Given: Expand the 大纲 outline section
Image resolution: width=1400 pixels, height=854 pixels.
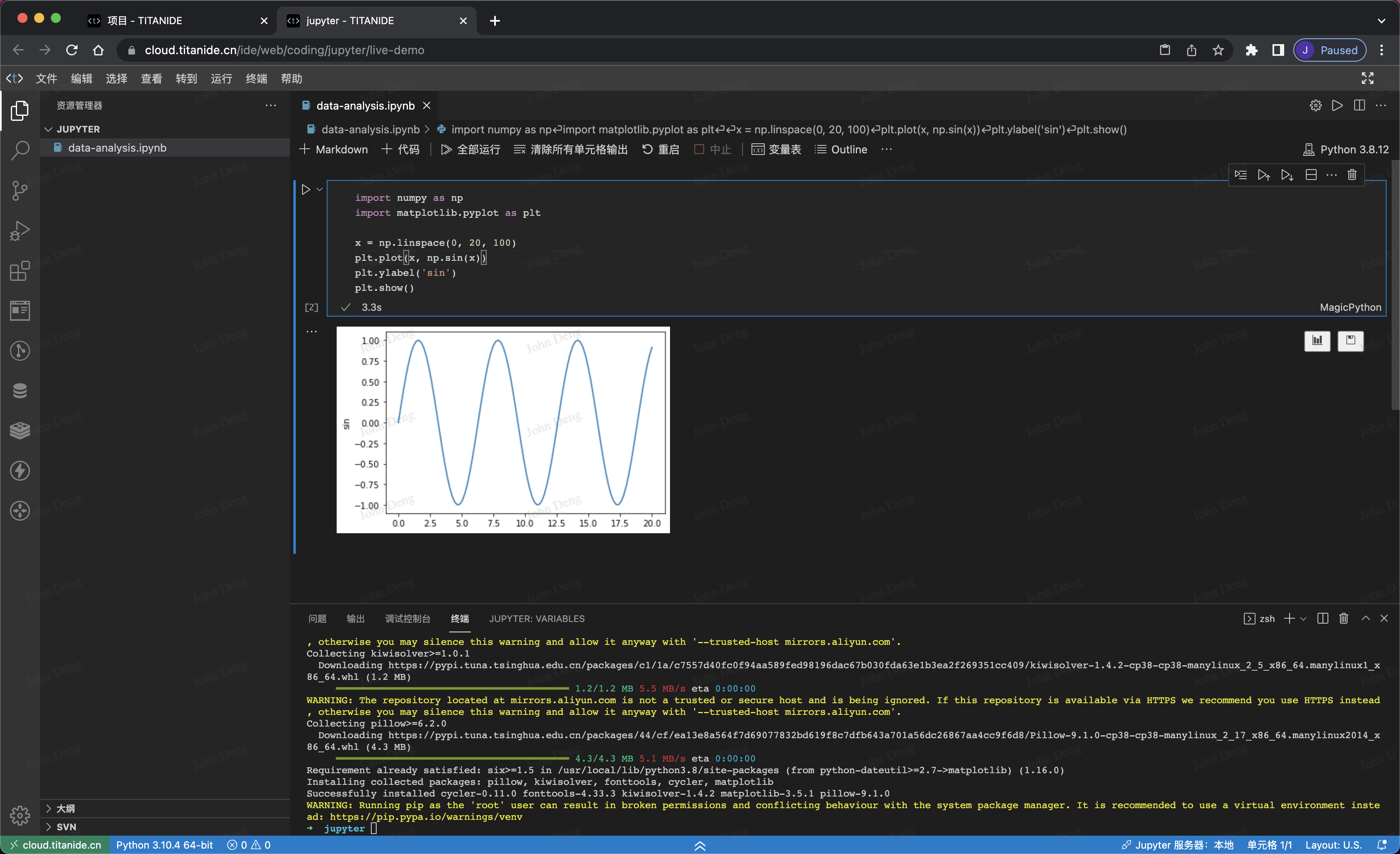Looking at the screenshot, I should (x=65, y=809).
